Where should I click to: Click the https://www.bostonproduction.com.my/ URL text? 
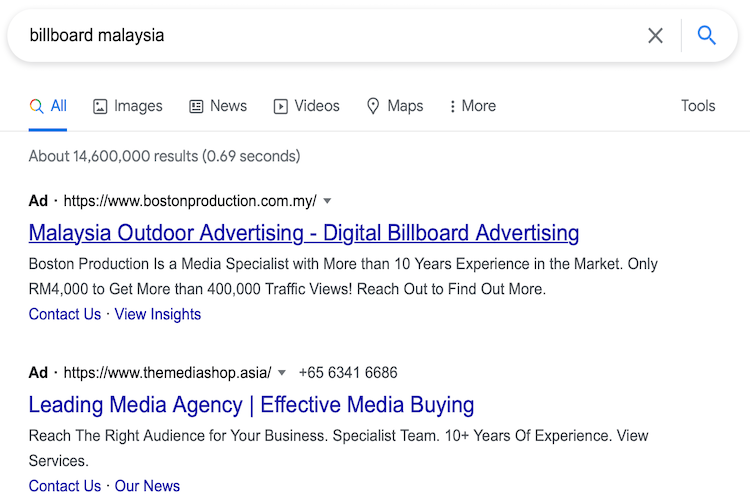pyautogui.click(x=190, y=201)
